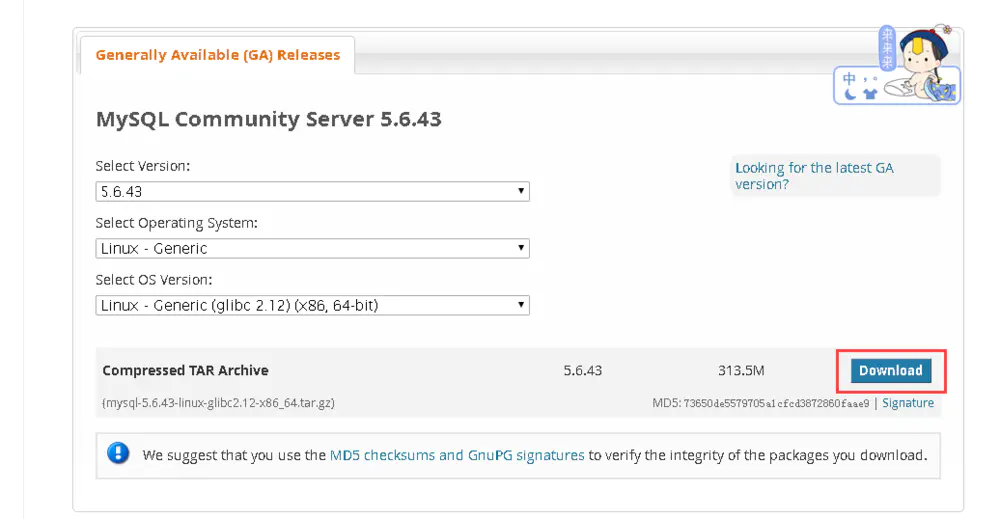The height and width of the screenshot is (519, 1000).
Task: Follow Looking for the latest GA version link
Action: [x=814, y=176]
